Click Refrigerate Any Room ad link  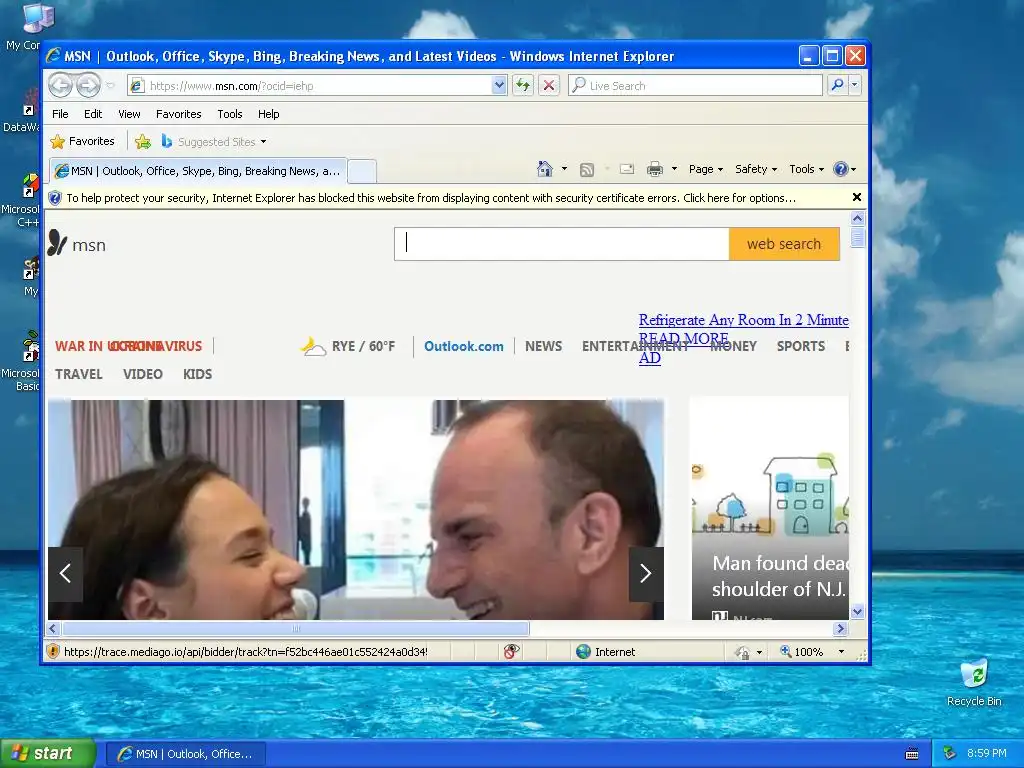coord(743,320)
